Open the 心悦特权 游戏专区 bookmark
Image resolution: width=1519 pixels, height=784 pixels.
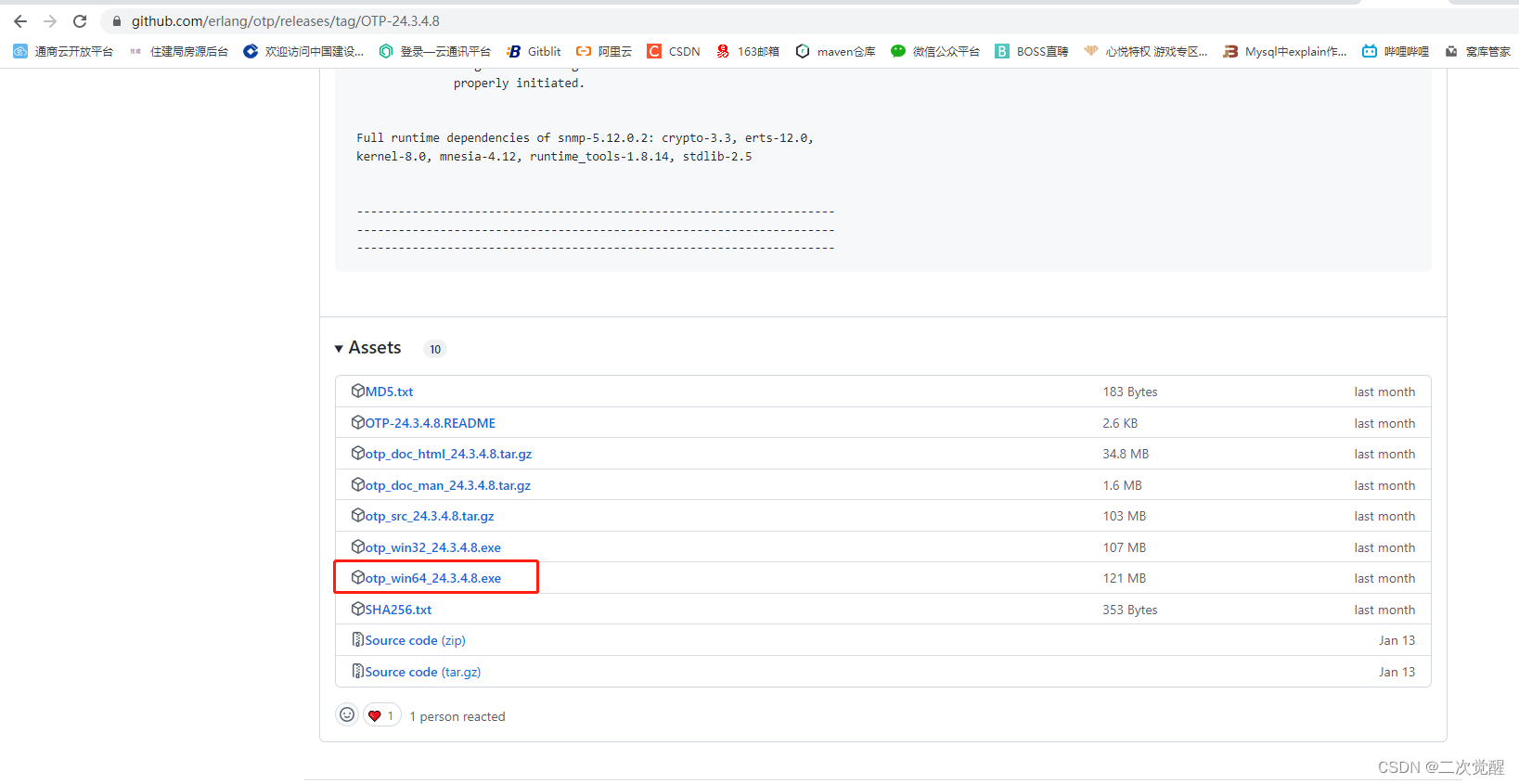pos(1146,51)
